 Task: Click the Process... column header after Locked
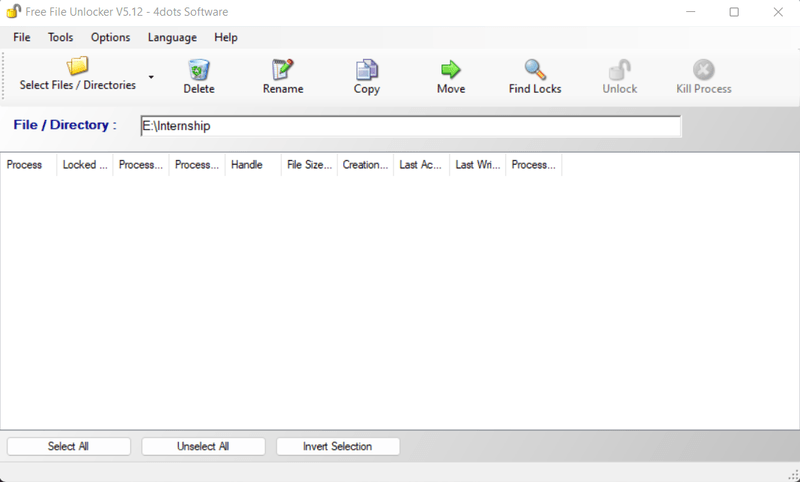141,165
